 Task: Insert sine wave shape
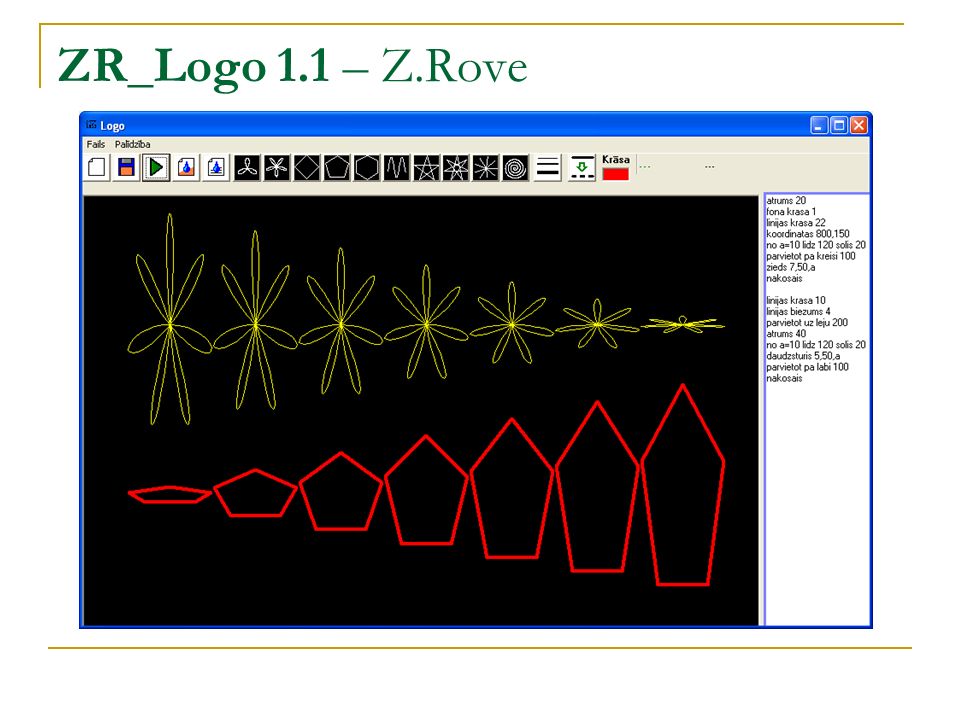(396, 167)
